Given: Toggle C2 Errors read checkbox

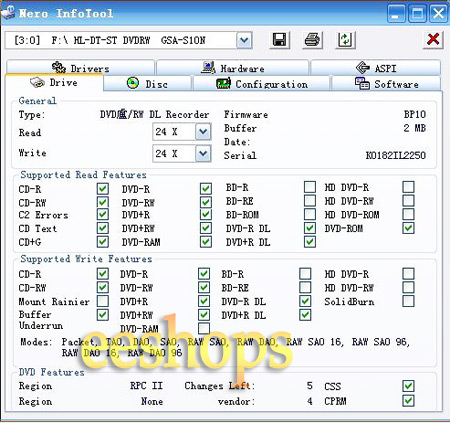Looking at the screenshot, I should click(x=103, y=214).
